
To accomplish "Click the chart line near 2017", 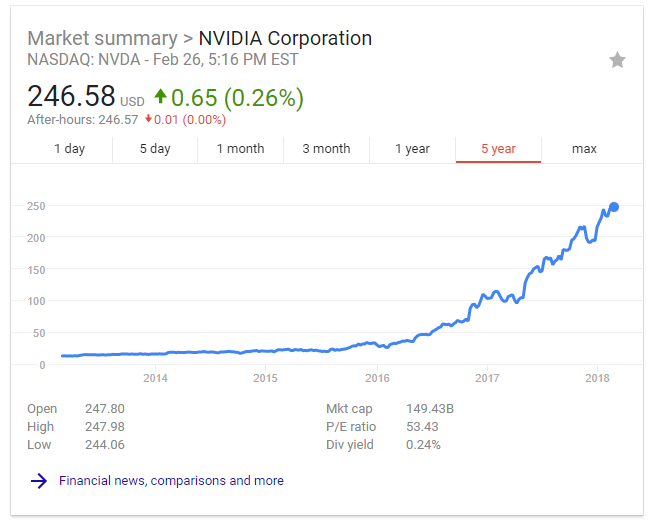I will pos(487,297).
